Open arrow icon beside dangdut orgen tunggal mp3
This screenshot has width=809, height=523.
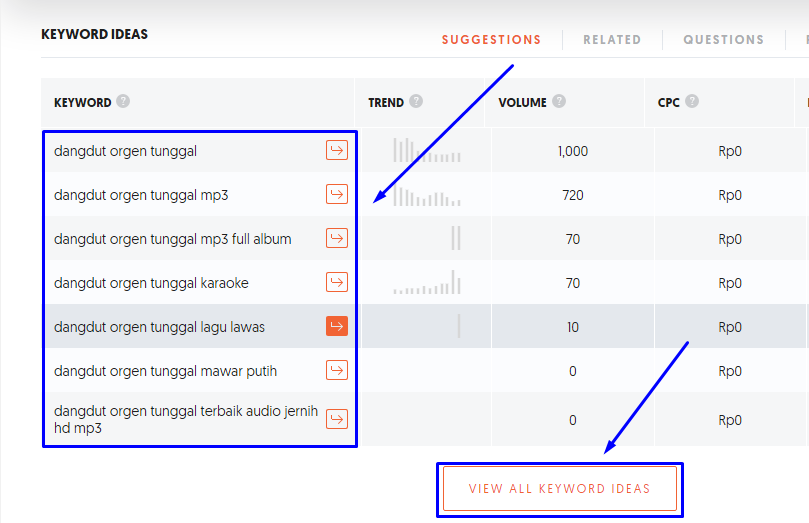point(337,194)
